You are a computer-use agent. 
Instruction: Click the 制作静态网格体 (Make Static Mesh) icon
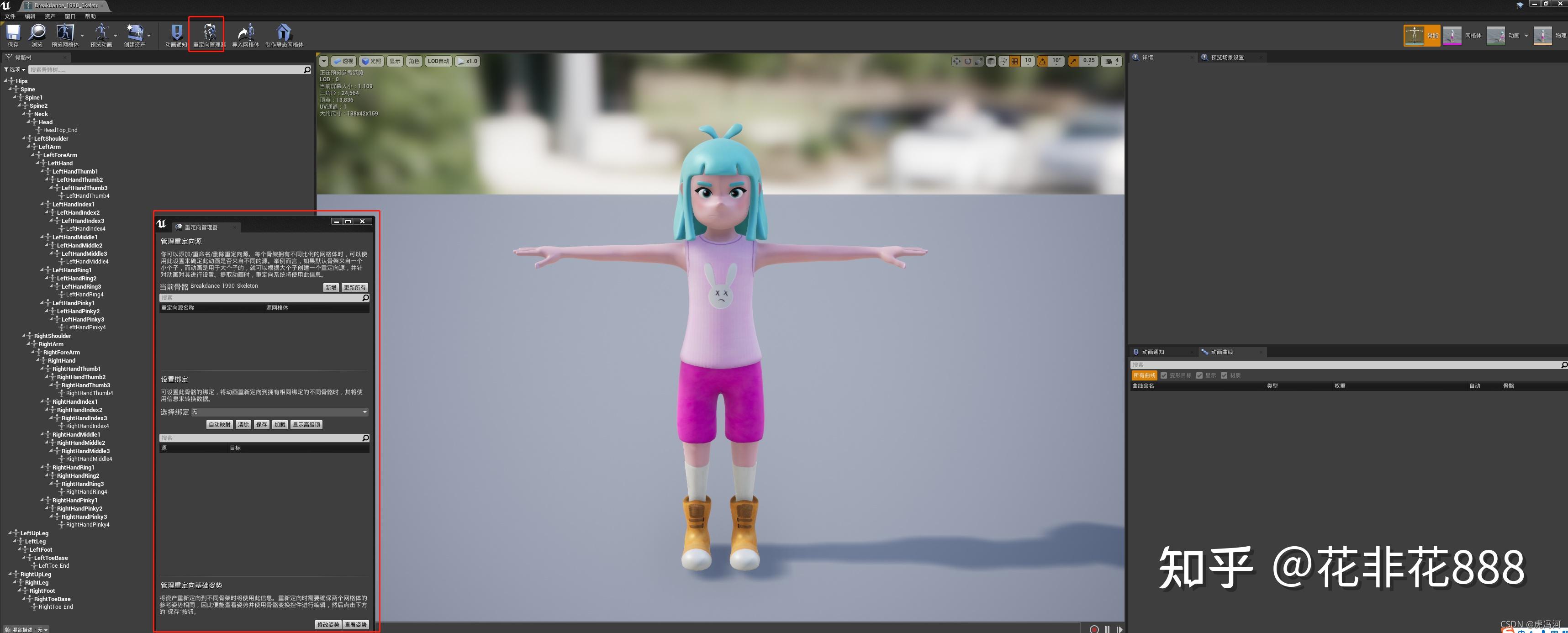pos(284,33)
